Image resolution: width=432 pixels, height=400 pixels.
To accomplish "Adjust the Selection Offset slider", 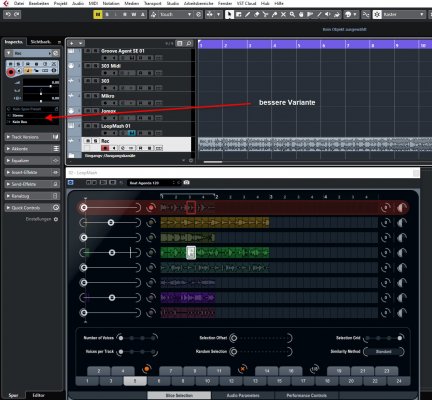I will (x=261, y=338).
